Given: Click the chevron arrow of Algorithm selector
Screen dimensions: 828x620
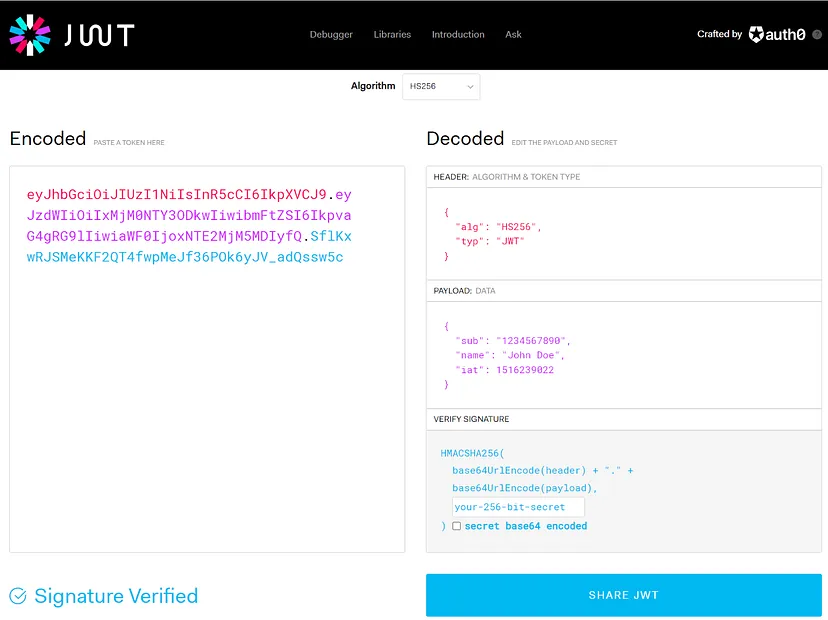Looking at the screenshot, I should click(470, 87).
